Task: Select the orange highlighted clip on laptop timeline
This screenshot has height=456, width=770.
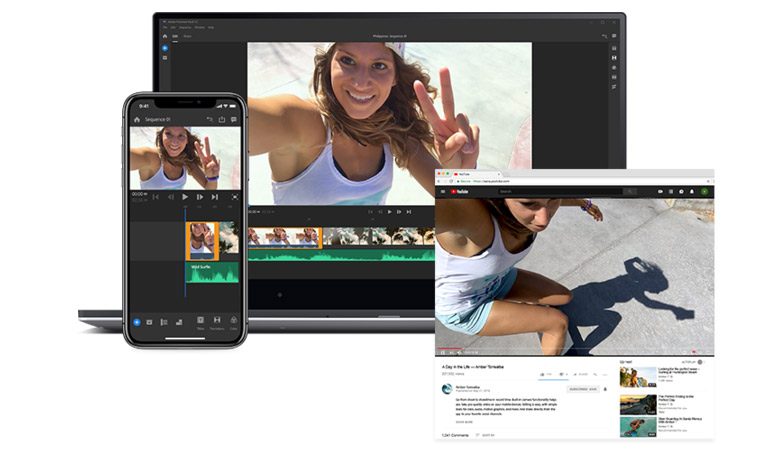Action: point(285,236)
